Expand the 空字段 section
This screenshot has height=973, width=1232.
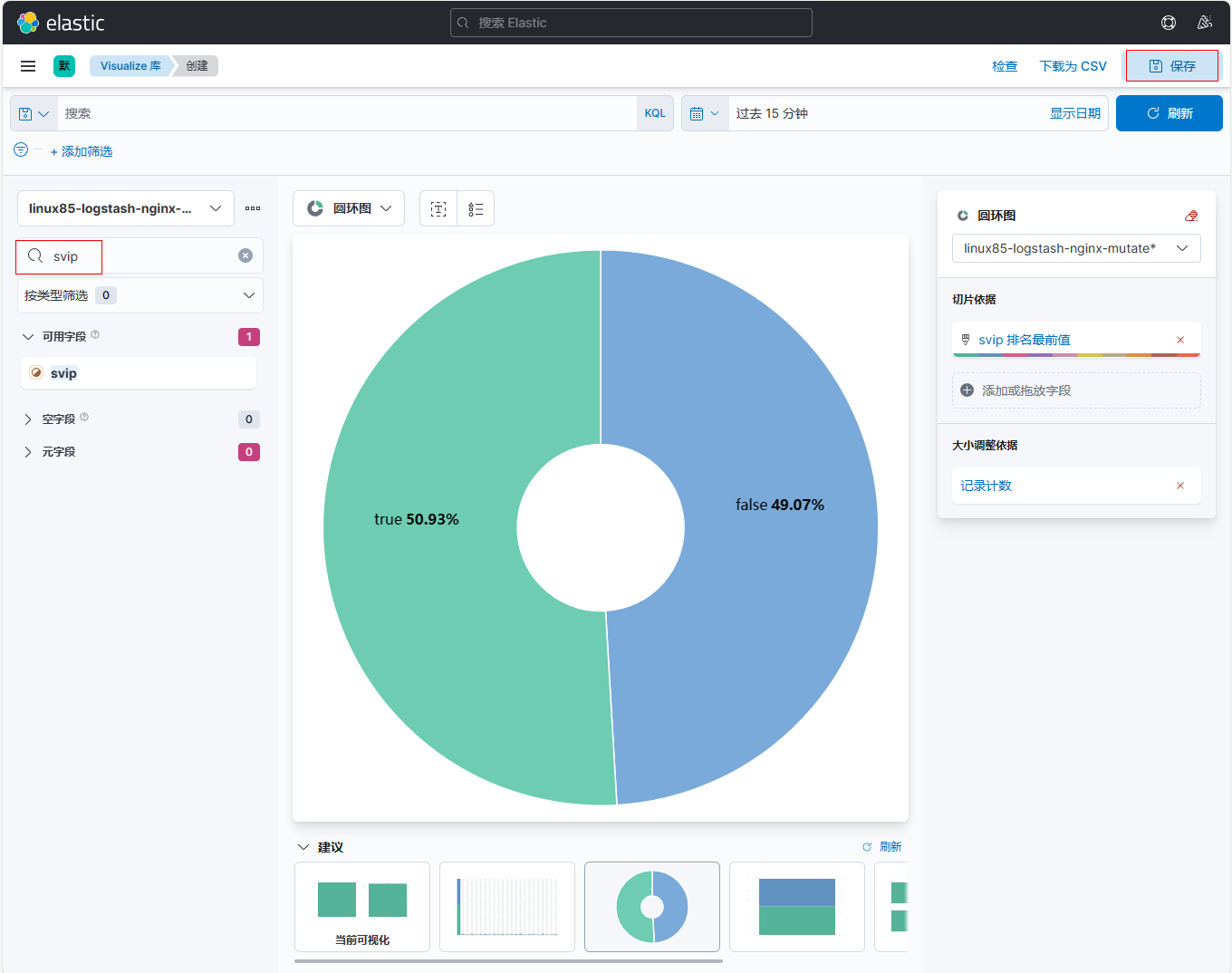click(x=28, y=419)
